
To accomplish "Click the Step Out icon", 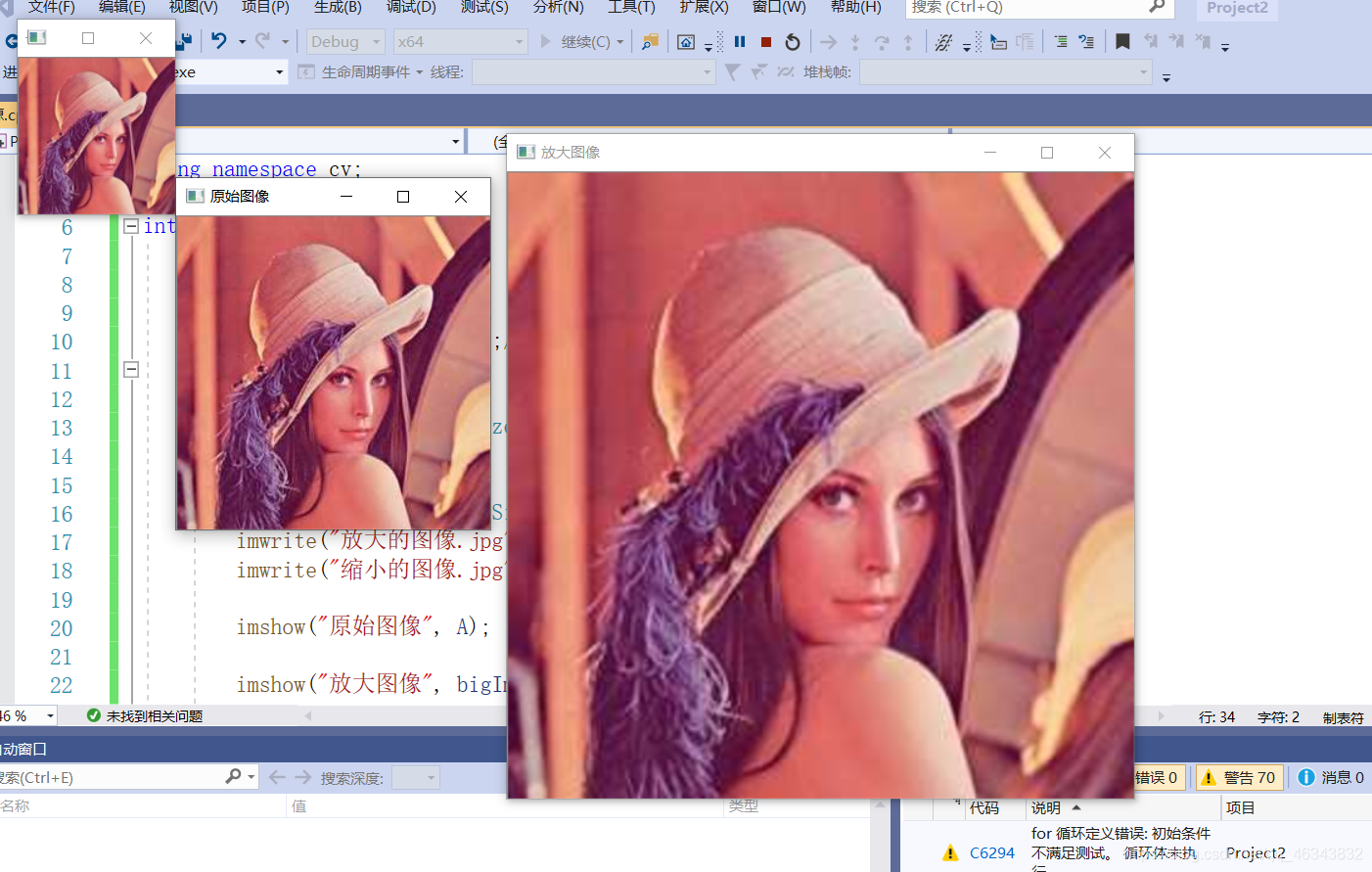I will 908,42.
